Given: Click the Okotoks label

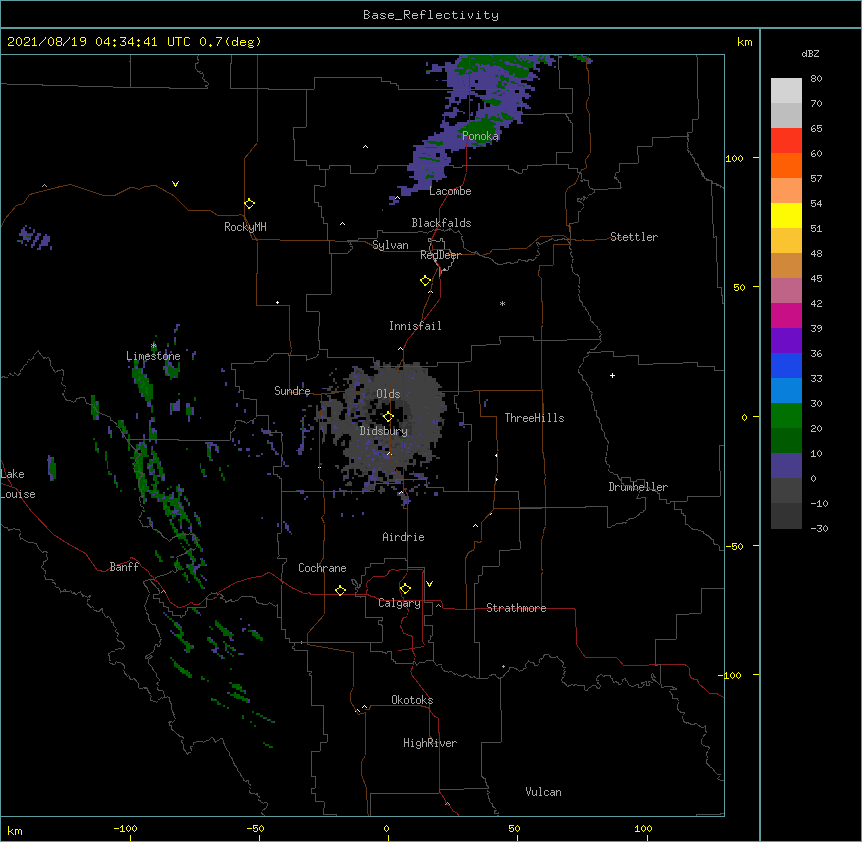Looking at the screenshot, I should (412, 700).
